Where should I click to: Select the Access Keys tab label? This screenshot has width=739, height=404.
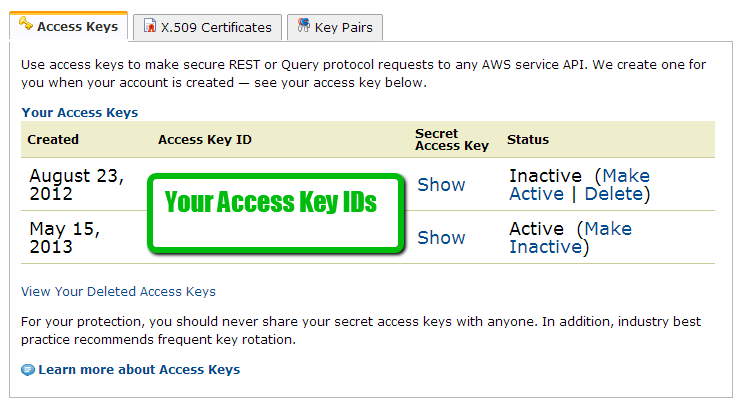[77, 27]
